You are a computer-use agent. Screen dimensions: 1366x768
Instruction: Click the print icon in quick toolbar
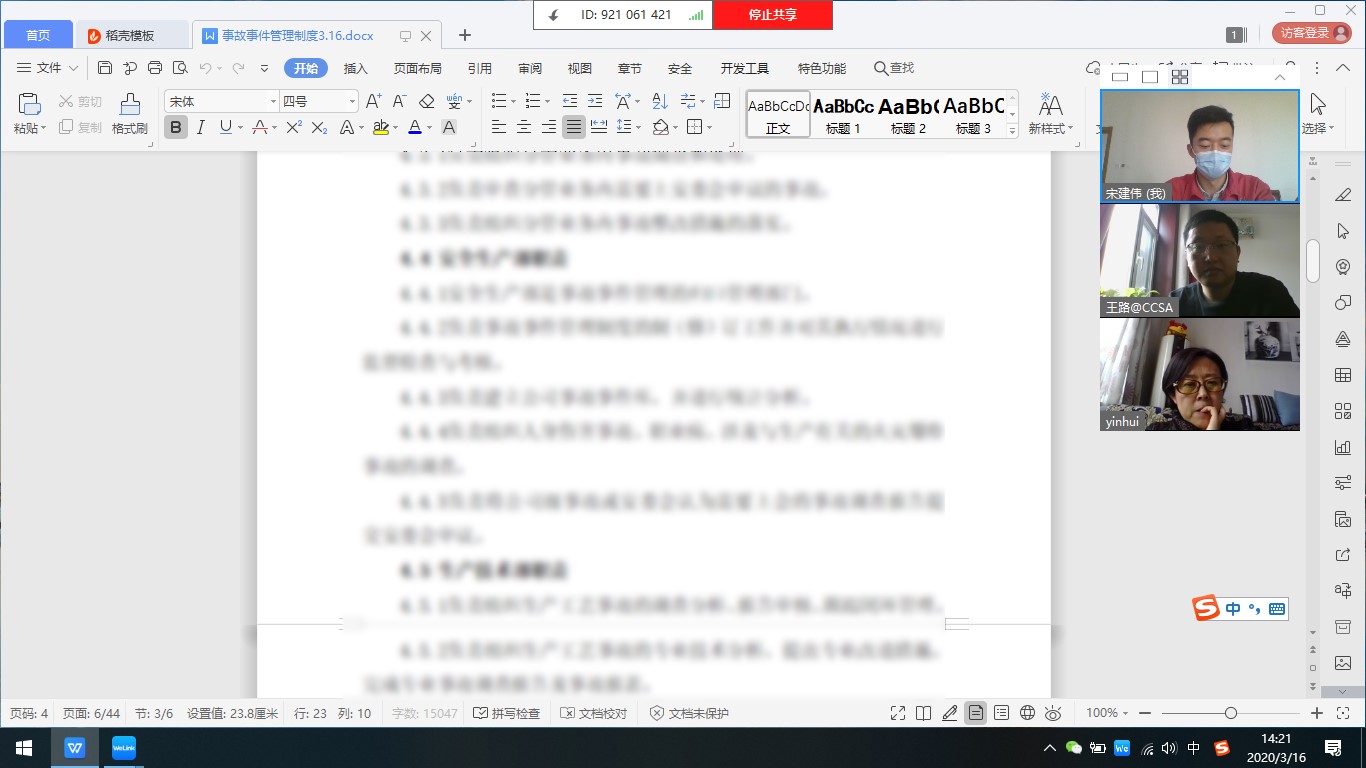coord(155,68)
